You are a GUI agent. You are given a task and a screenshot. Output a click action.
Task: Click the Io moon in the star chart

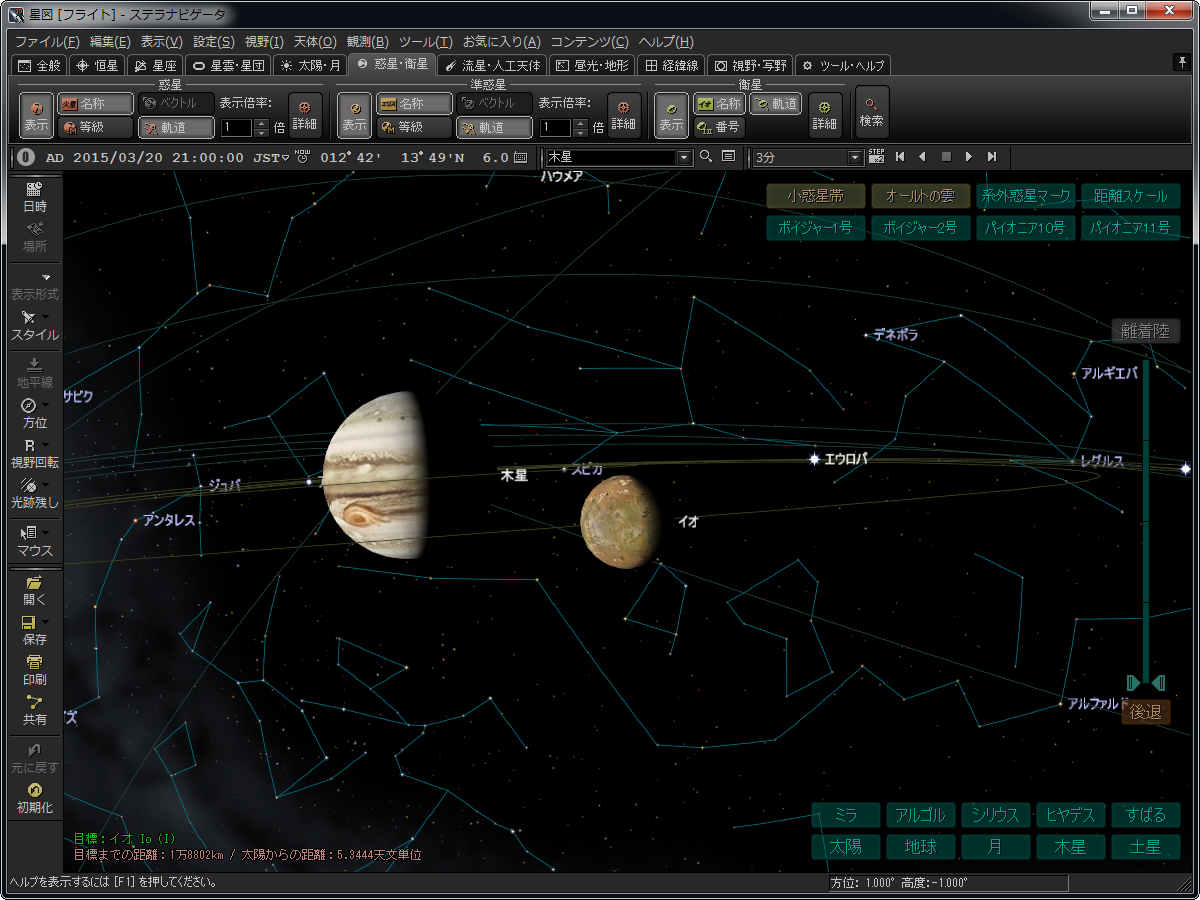tap(620, 523)
